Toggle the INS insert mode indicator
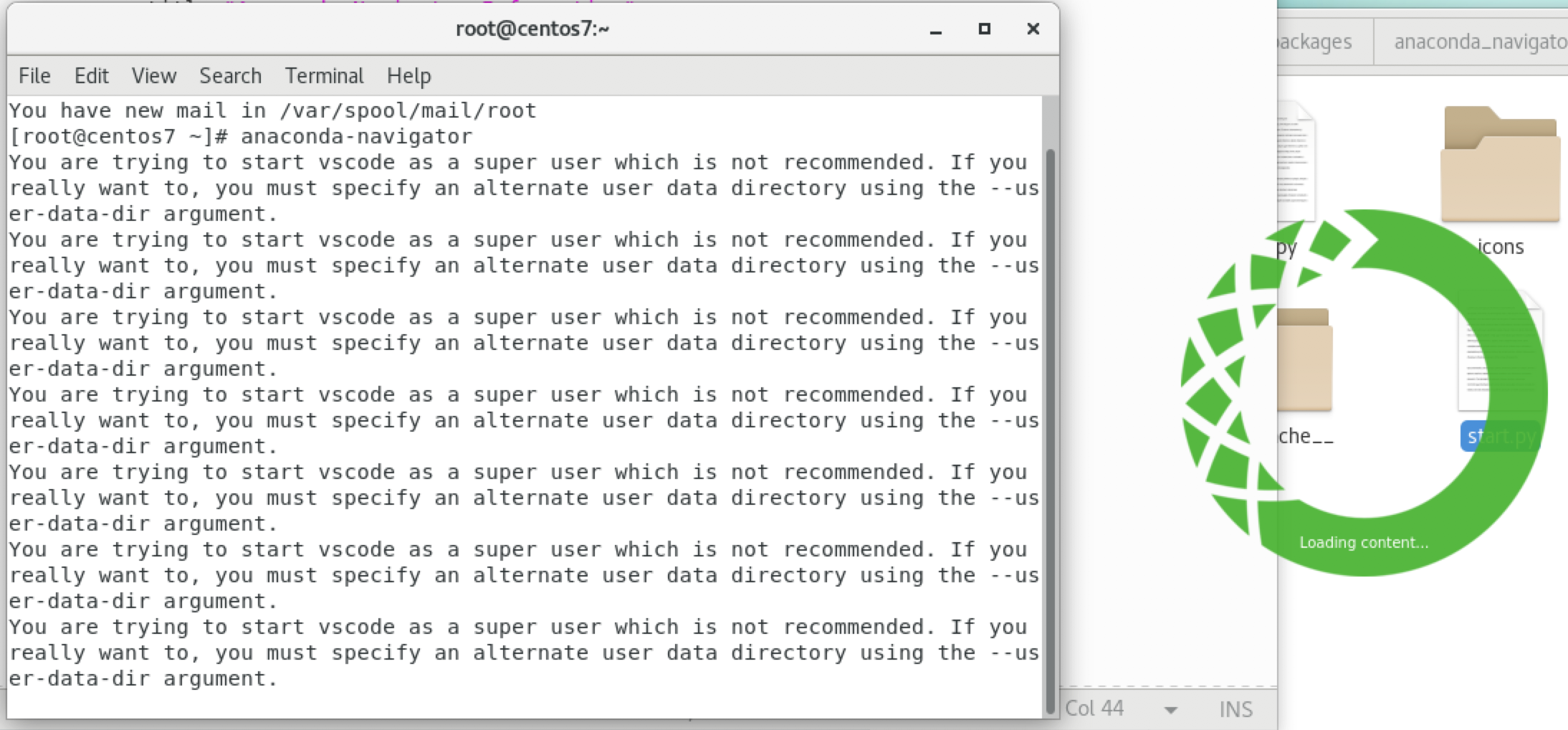This screenshot has height=730, width=1568. [x=1235, y=708]
